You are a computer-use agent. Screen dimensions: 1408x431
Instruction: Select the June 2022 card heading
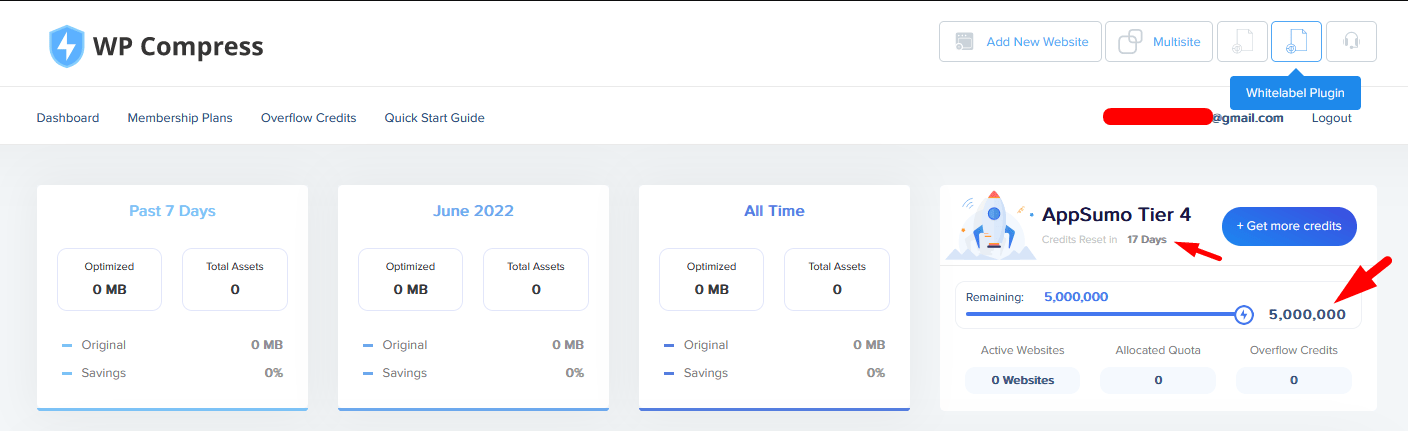(x=473, y=211)
